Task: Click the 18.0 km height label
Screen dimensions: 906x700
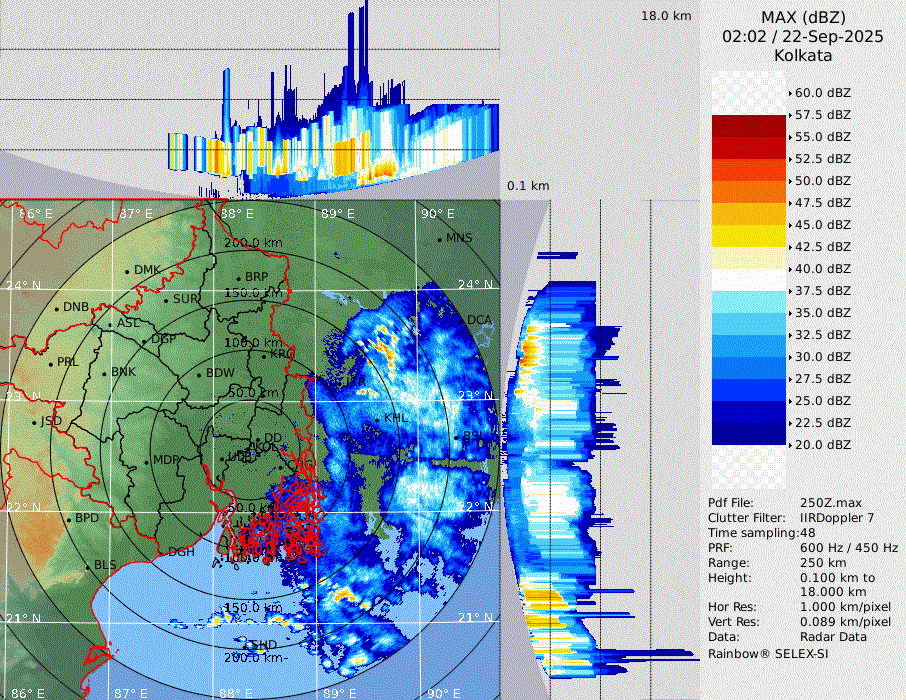Action: pos(666,16)
